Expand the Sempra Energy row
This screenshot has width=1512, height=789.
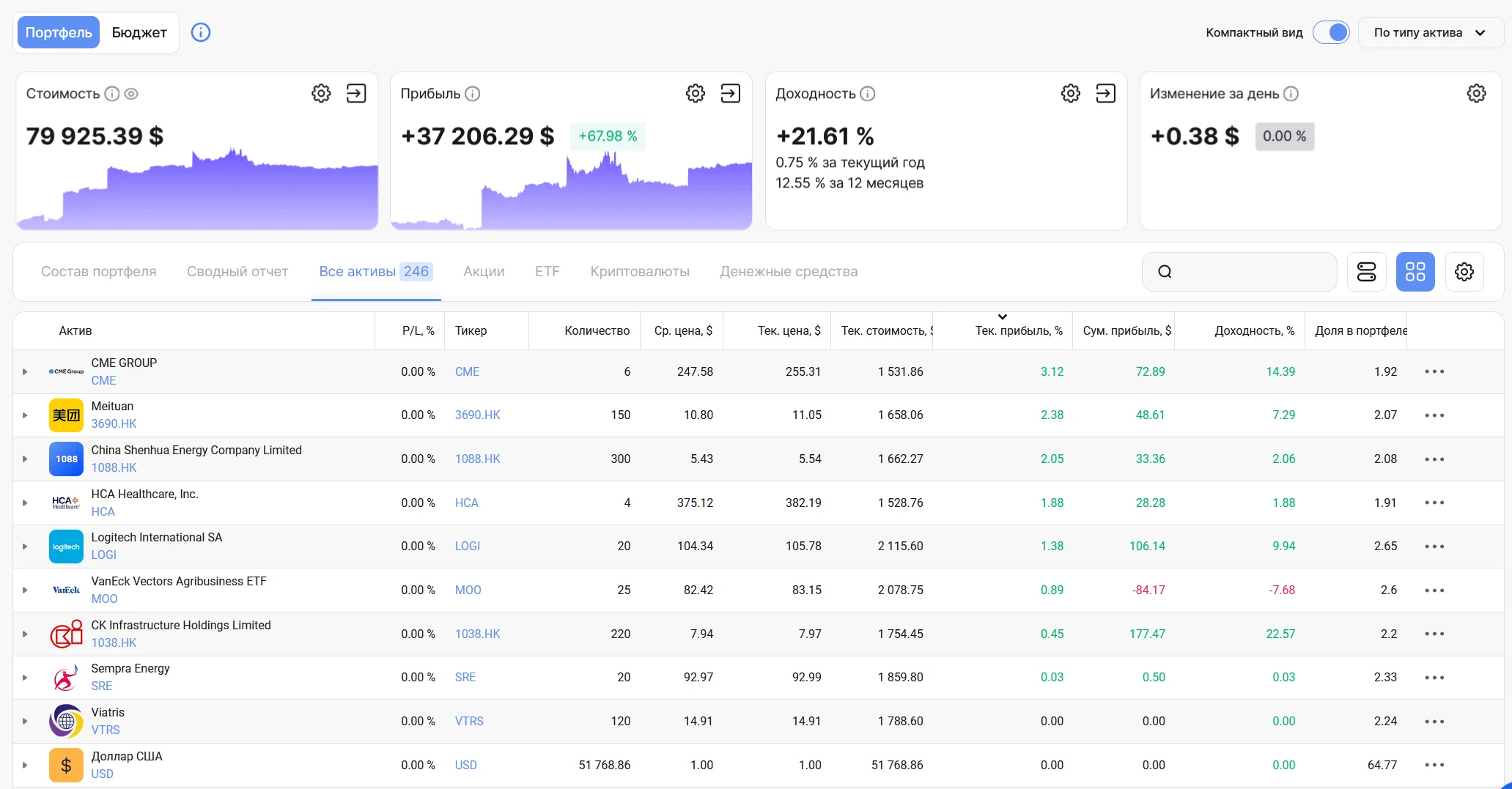coord(25,678)
